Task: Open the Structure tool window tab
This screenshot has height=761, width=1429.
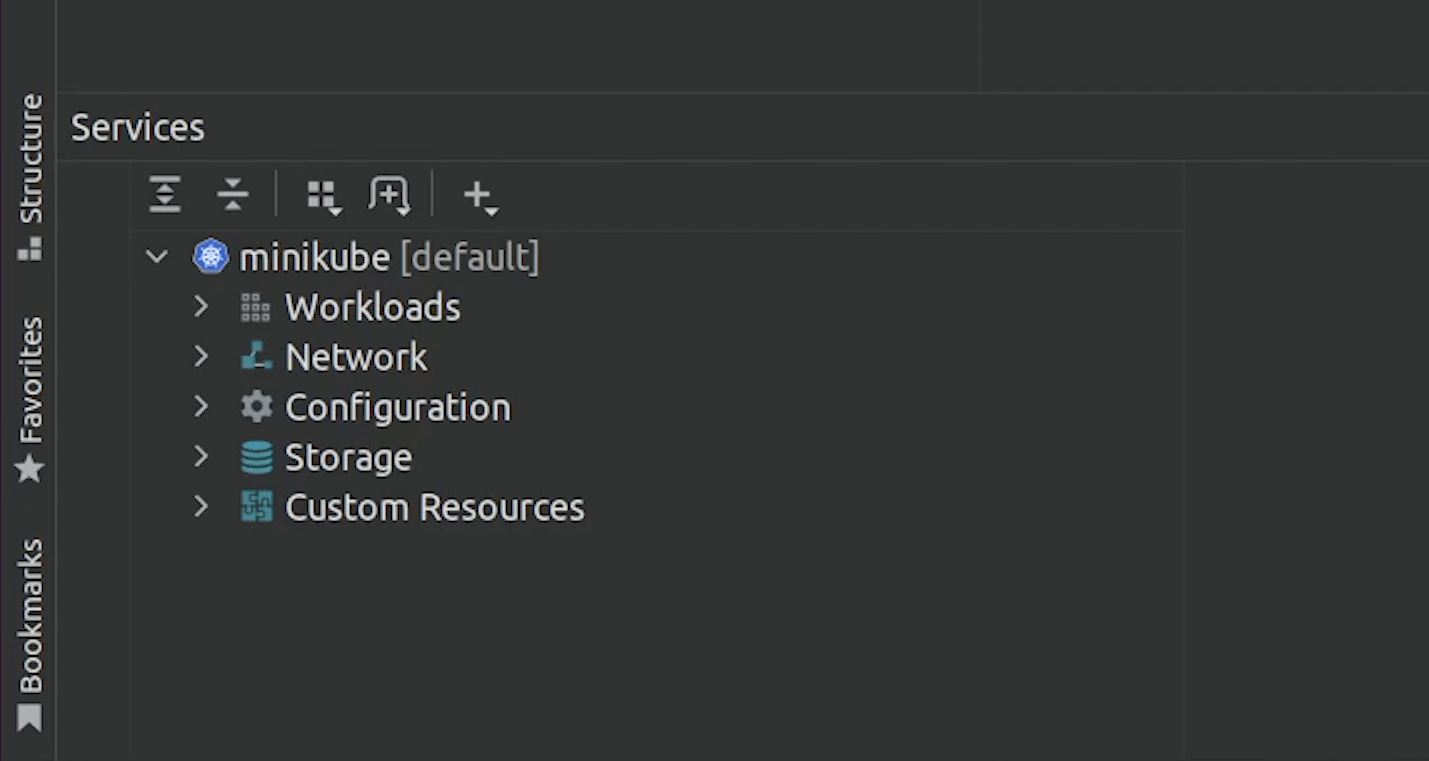Action: (30, 176)
